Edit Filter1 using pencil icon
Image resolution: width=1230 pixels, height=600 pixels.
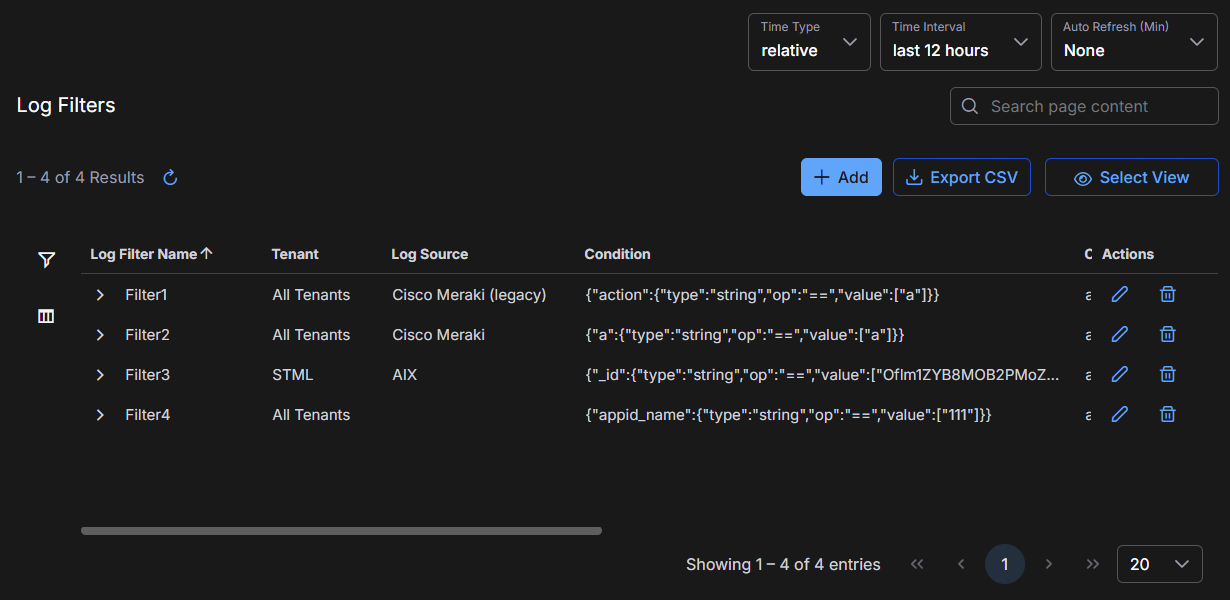pos(1120,294)
